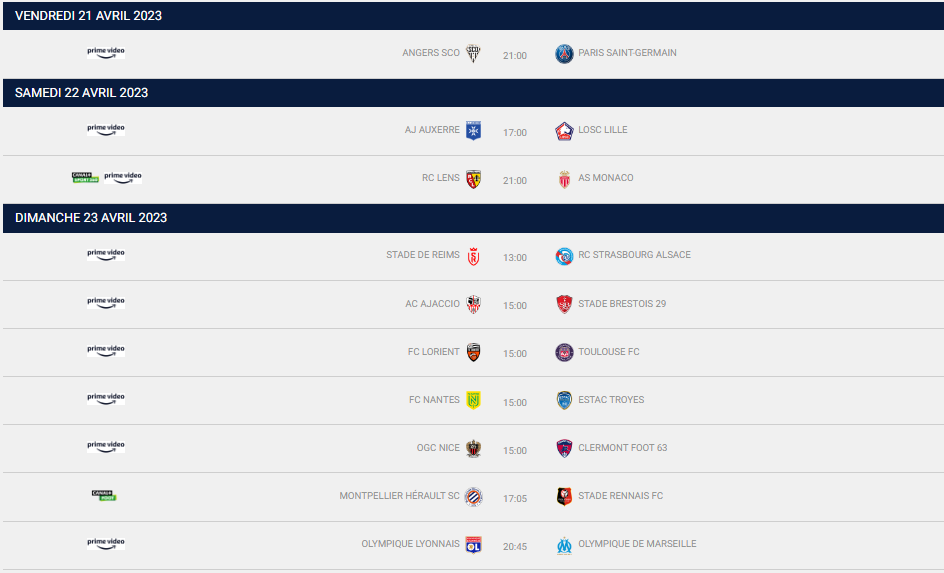Open the Toulouse FC team link
Image resolution: width=944 pixels, height=573 pixels.
608,352
